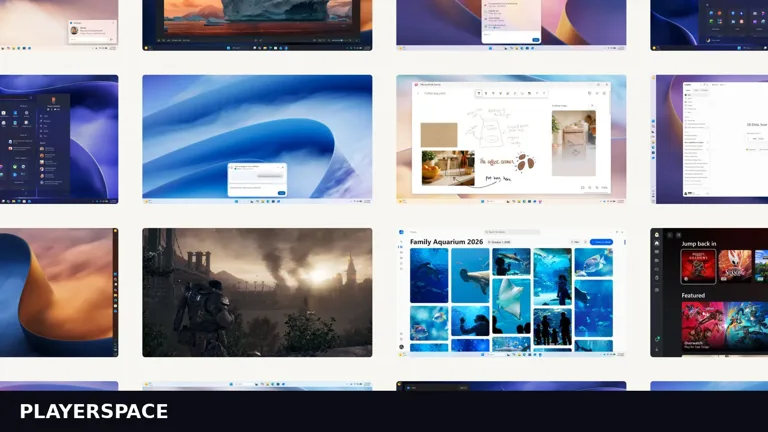The height and width of the screenshot is (432, 768).
Task: Select first pen in Whiteboard pen toolbar
Action: click(x=479, y=93)
